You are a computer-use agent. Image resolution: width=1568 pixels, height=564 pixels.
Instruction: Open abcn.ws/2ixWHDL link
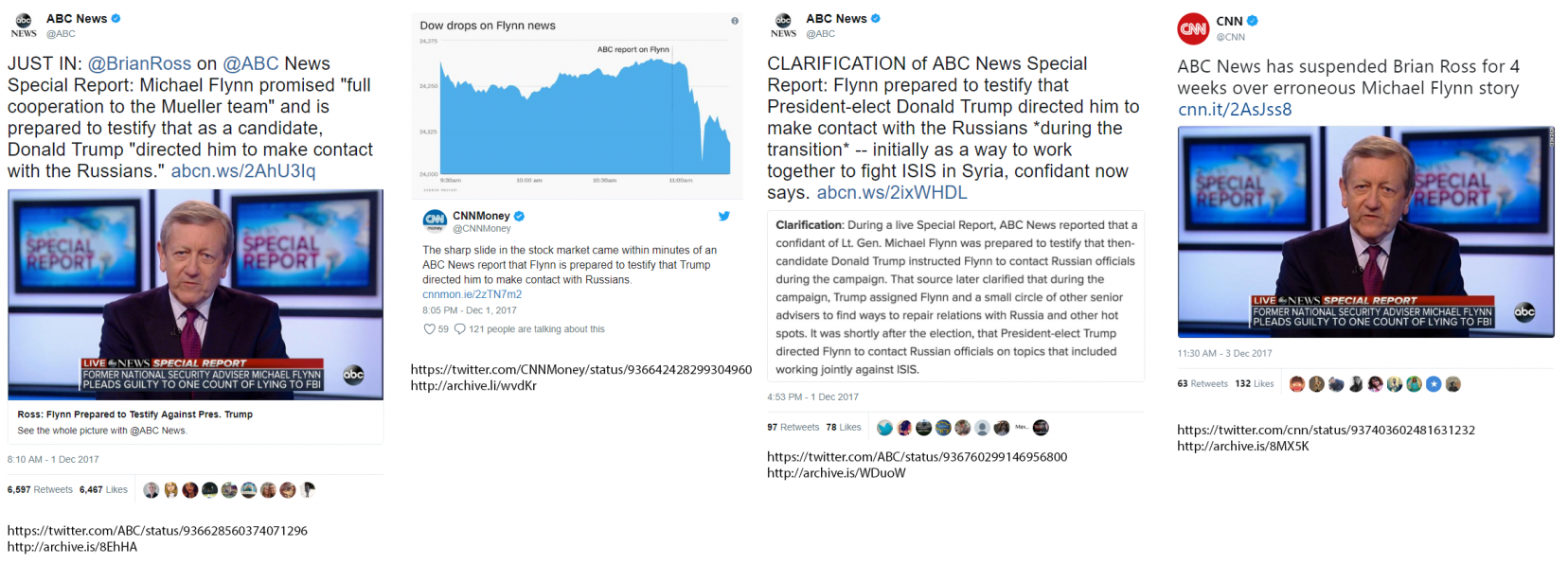click(892, 193)
